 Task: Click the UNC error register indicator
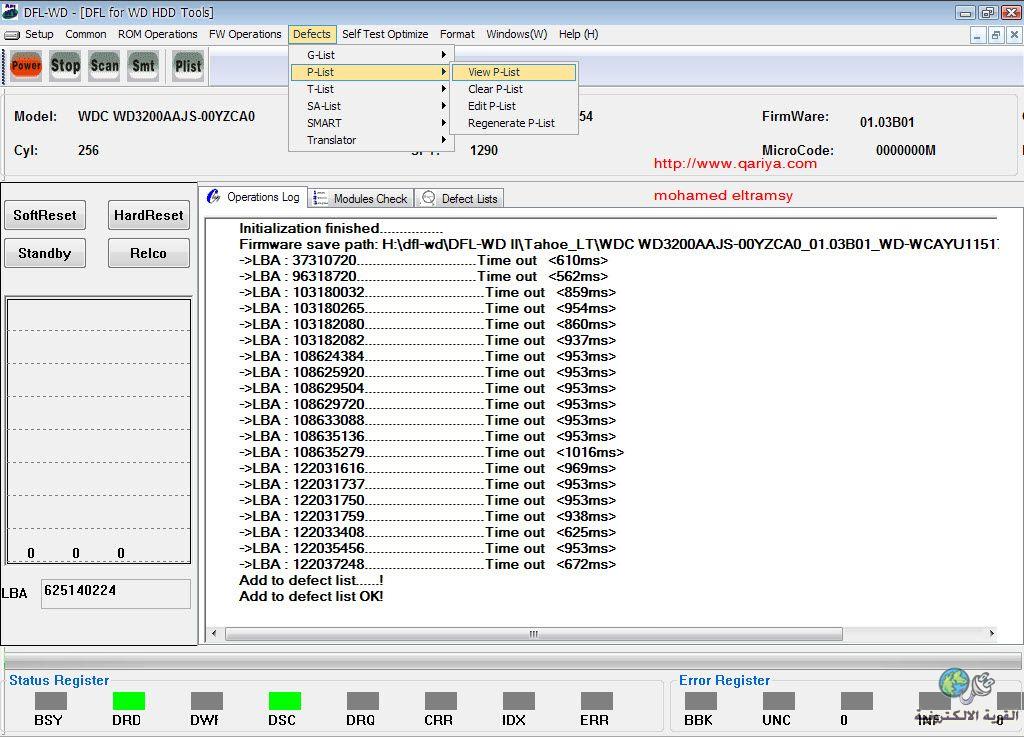click(779, 701)
